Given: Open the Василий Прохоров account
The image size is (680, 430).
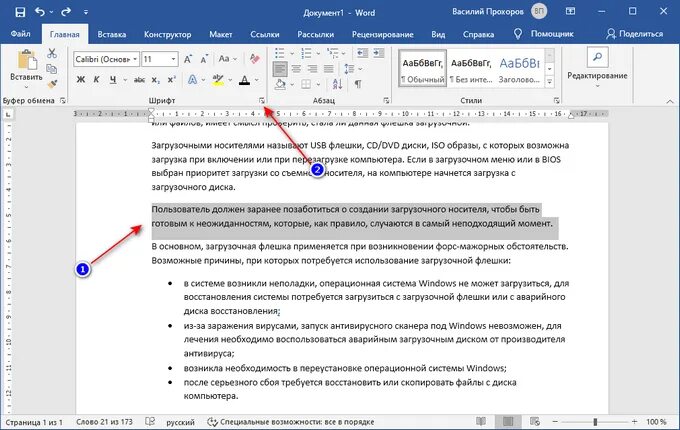Looking at the screenshot, I should coord(499,12).
